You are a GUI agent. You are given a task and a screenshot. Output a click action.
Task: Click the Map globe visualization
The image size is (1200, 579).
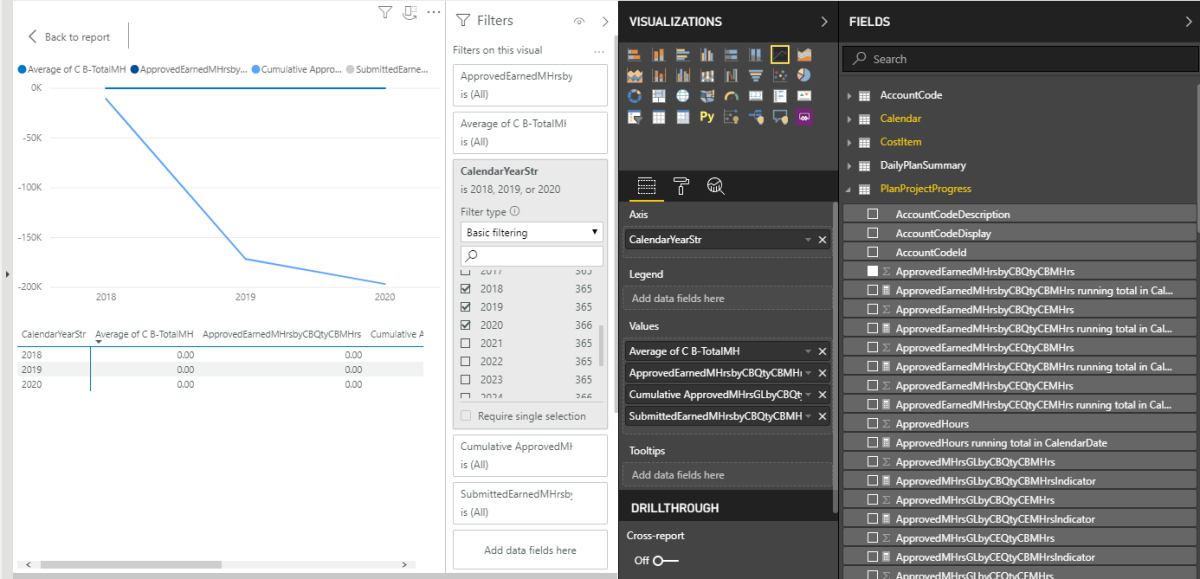pos(683,96)
